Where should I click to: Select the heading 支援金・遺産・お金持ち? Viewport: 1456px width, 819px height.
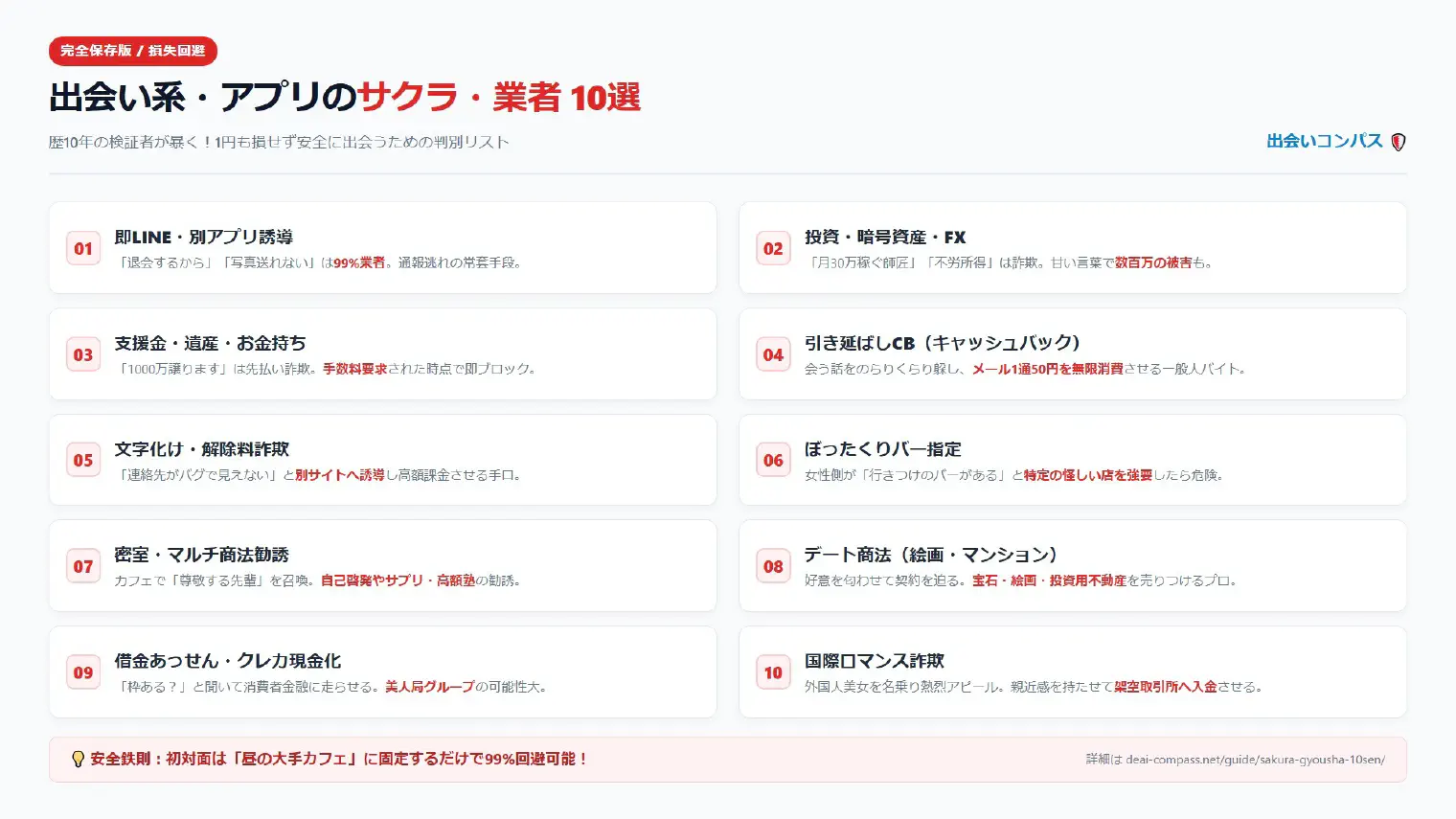[x=210, y=343]
